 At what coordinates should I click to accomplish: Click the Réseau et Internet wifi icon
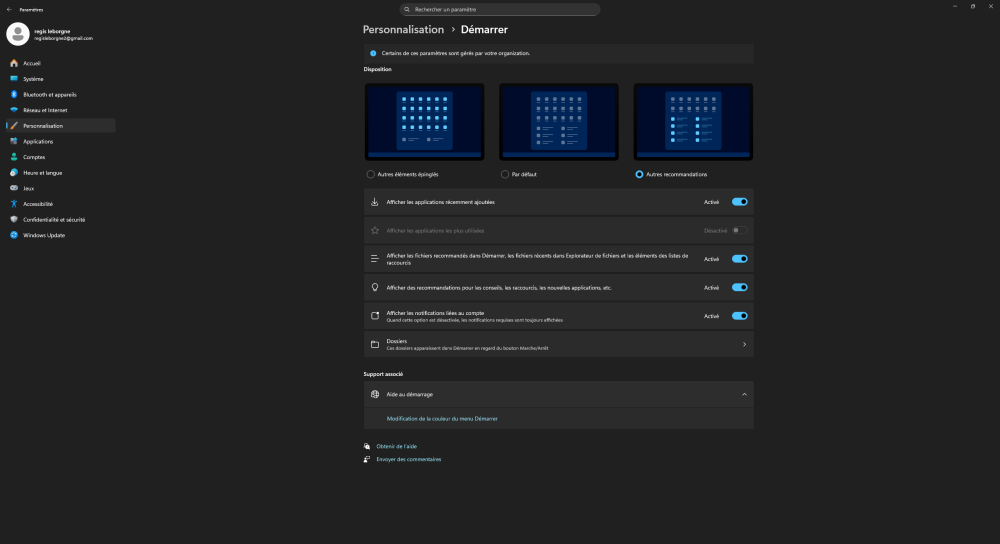click(14, 110)
